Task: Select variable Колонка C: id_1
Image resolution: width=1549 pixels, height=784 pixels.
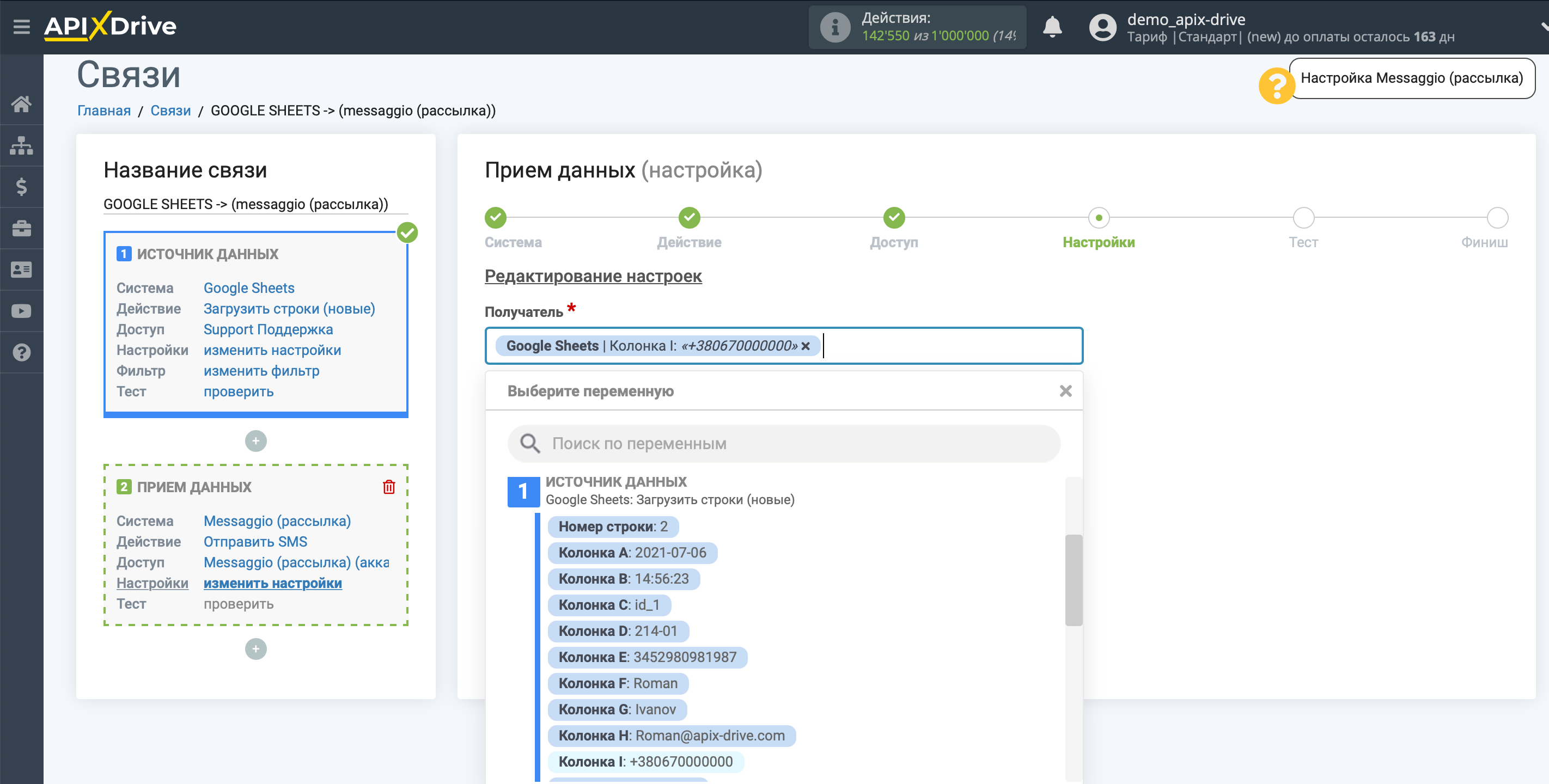Action: coord(609,605)
